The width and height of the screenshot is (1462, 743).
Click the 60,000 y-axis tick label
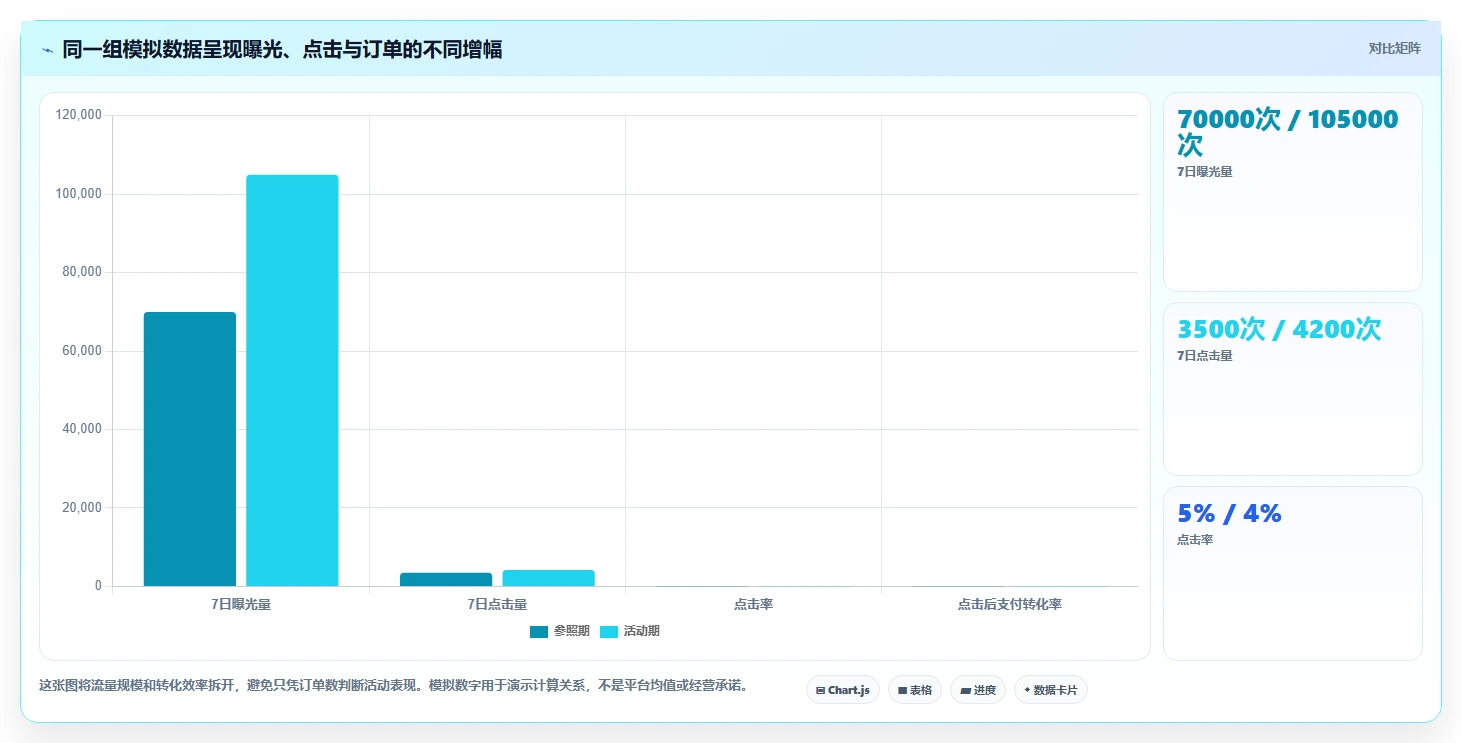82,351
